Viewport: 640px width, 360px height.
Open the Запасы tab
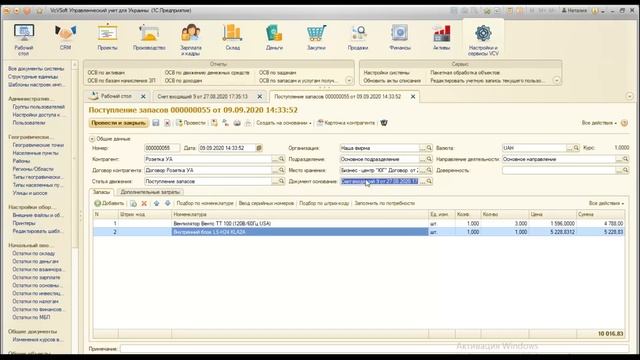tap(101, 192)
